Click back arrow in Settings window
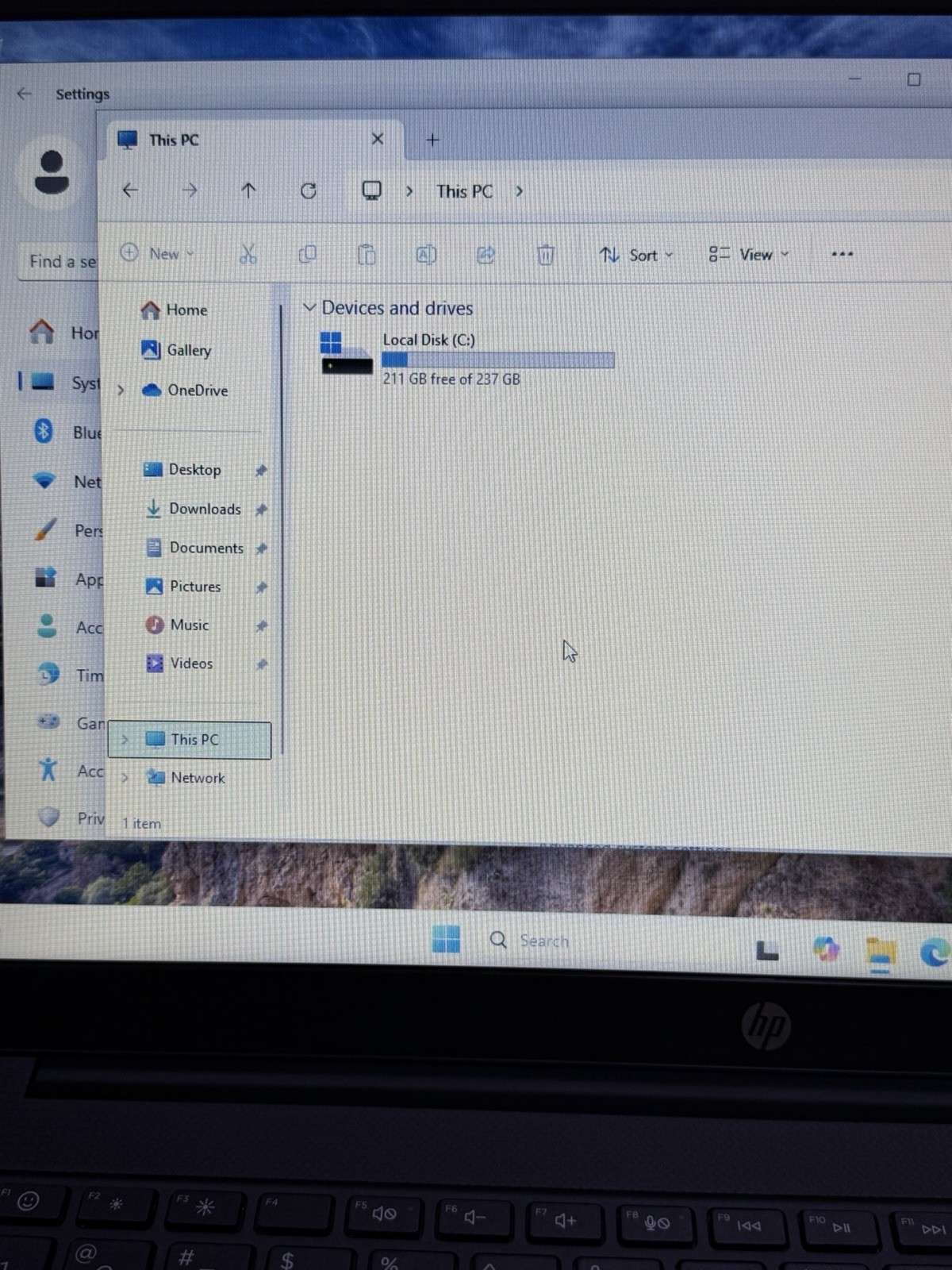952x1270 pixels. point(25,94)
